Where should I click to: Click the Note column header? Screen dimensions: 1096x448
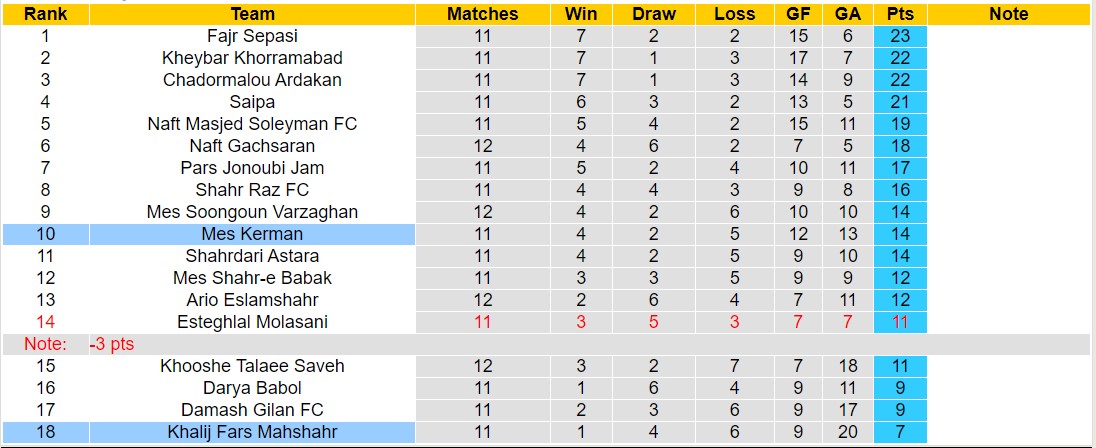tap(1008, 14)
